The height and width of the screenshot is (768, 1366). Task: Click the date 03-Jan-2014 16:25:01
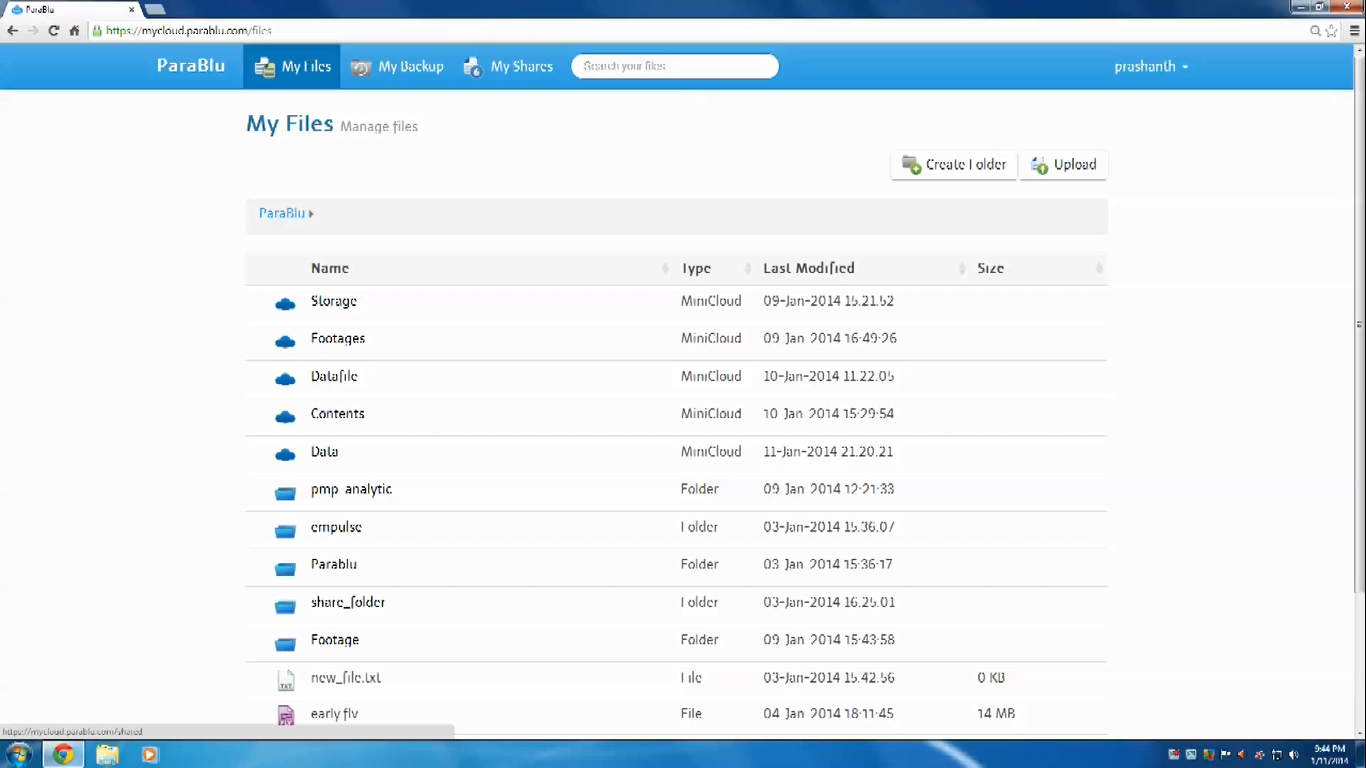tap(829, 602)
